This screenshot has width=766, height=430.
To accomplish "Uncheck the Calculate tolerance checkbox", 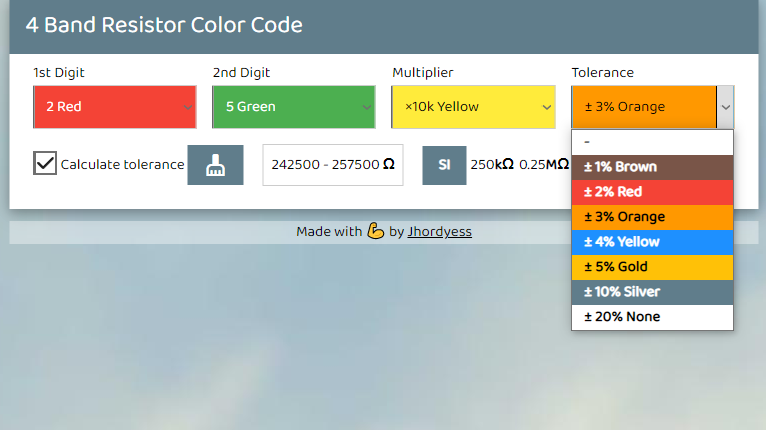I will click(x=45, y=163).
